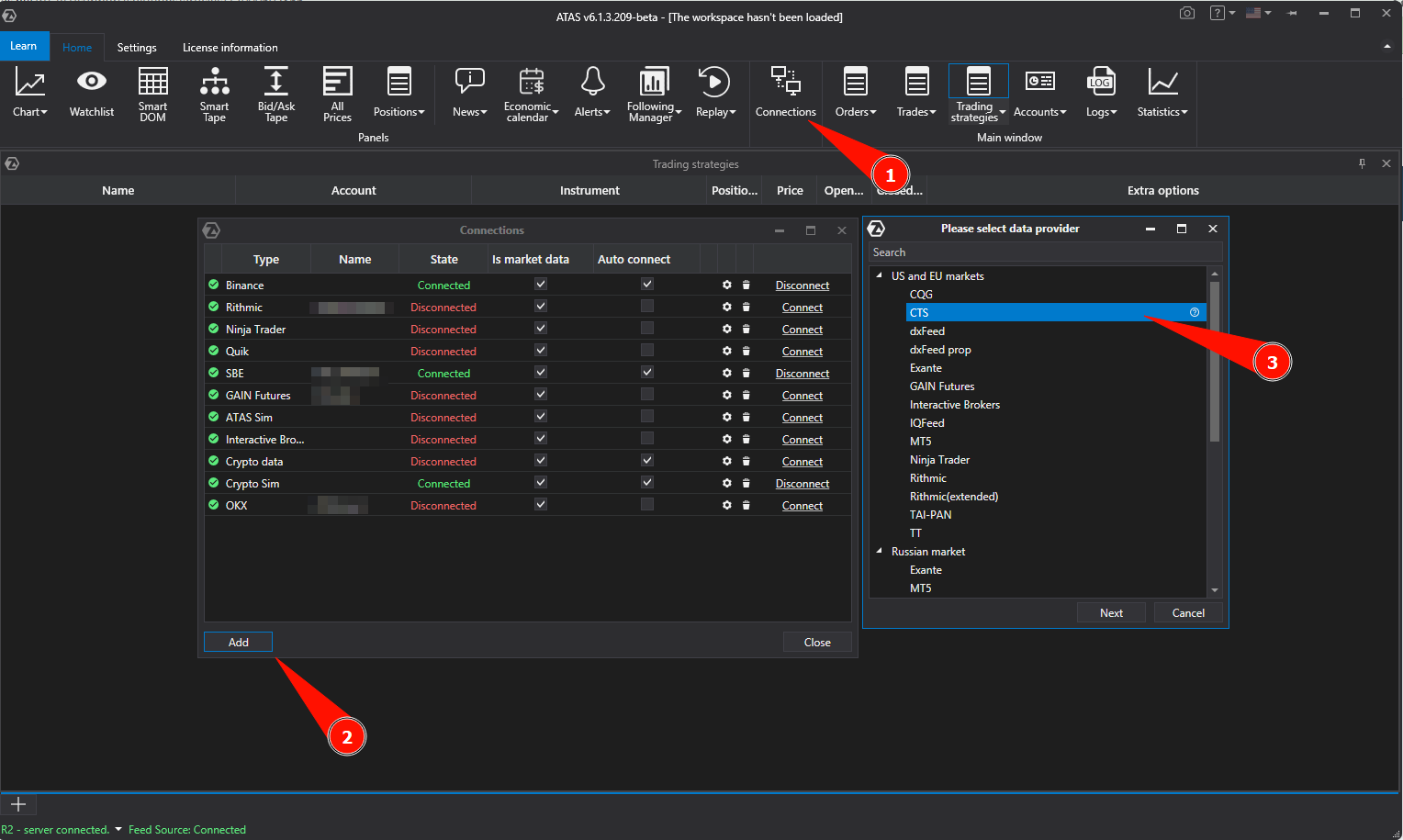Click Cancel in data provider dialog
The height and width of the screenshot is (840, 1403).
1188,612
